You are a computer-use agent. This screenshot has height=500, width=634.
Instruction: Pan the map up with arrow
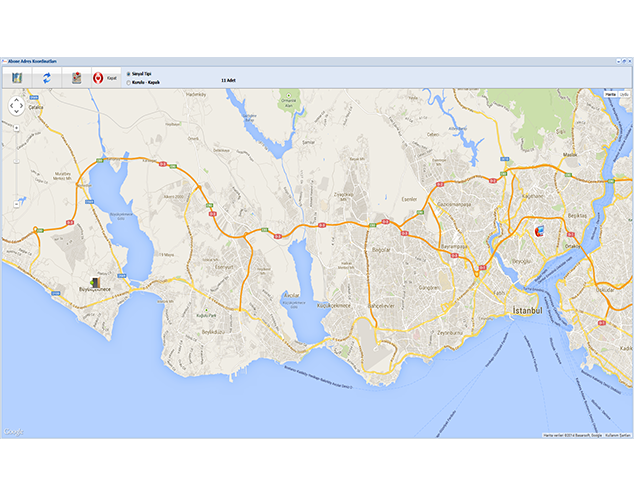pos(17,100)
